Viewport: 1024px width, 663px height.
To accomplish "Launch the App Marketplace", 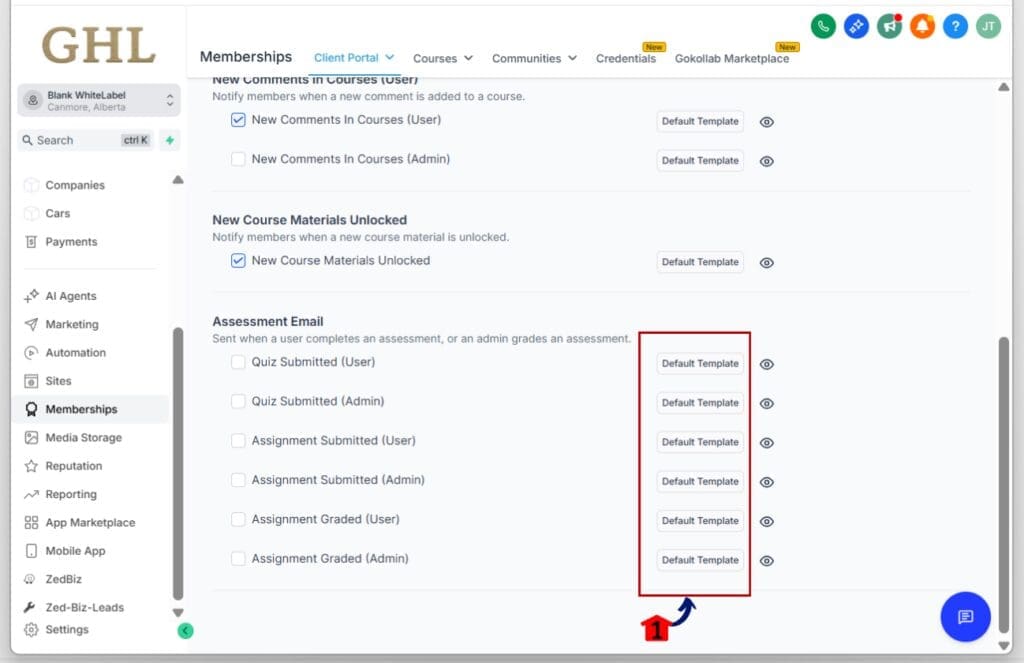I will pyautogui.click(x=90, y=522).
